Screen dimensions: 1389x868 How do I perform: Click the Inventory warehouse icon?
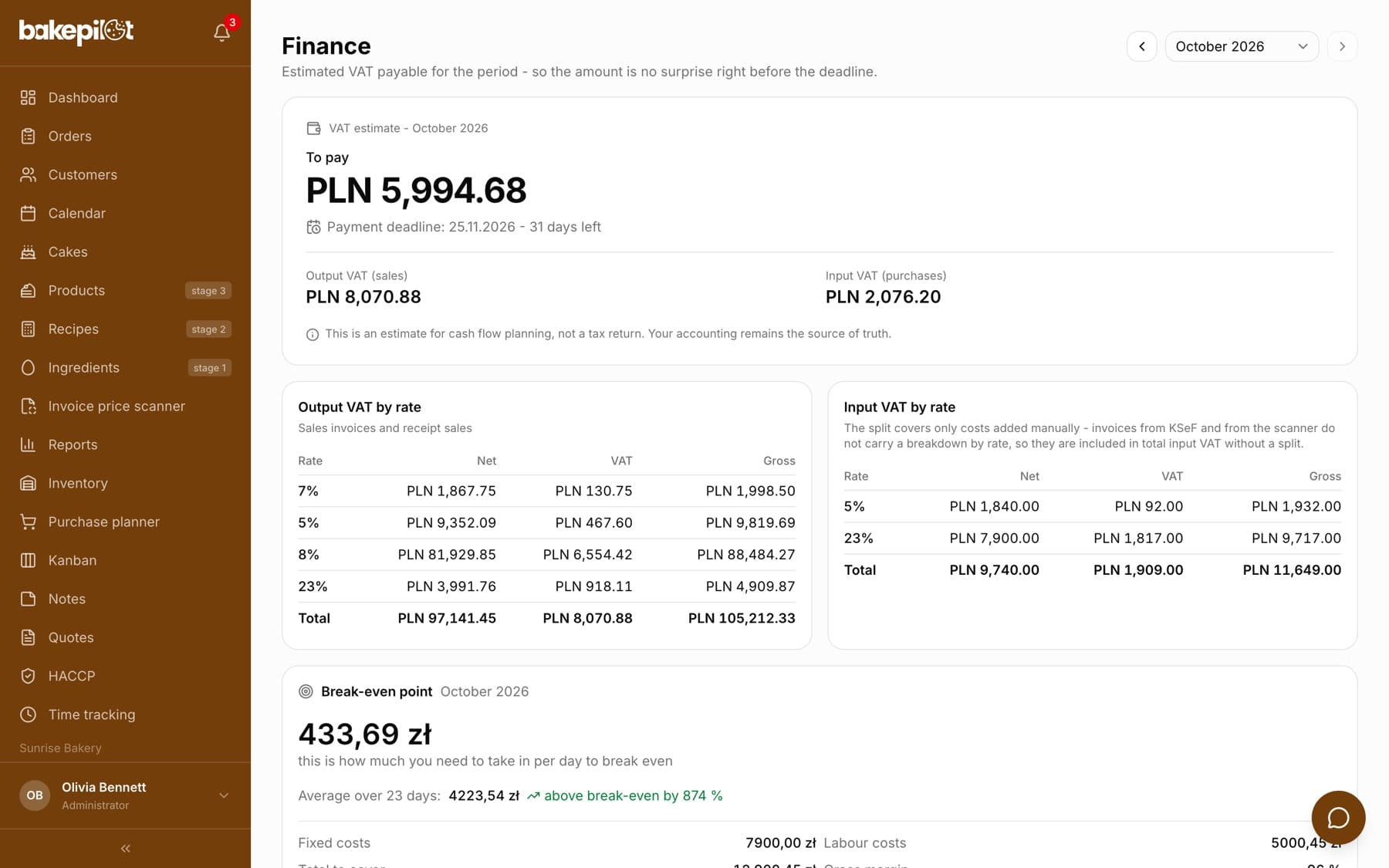tap(29, 483)
